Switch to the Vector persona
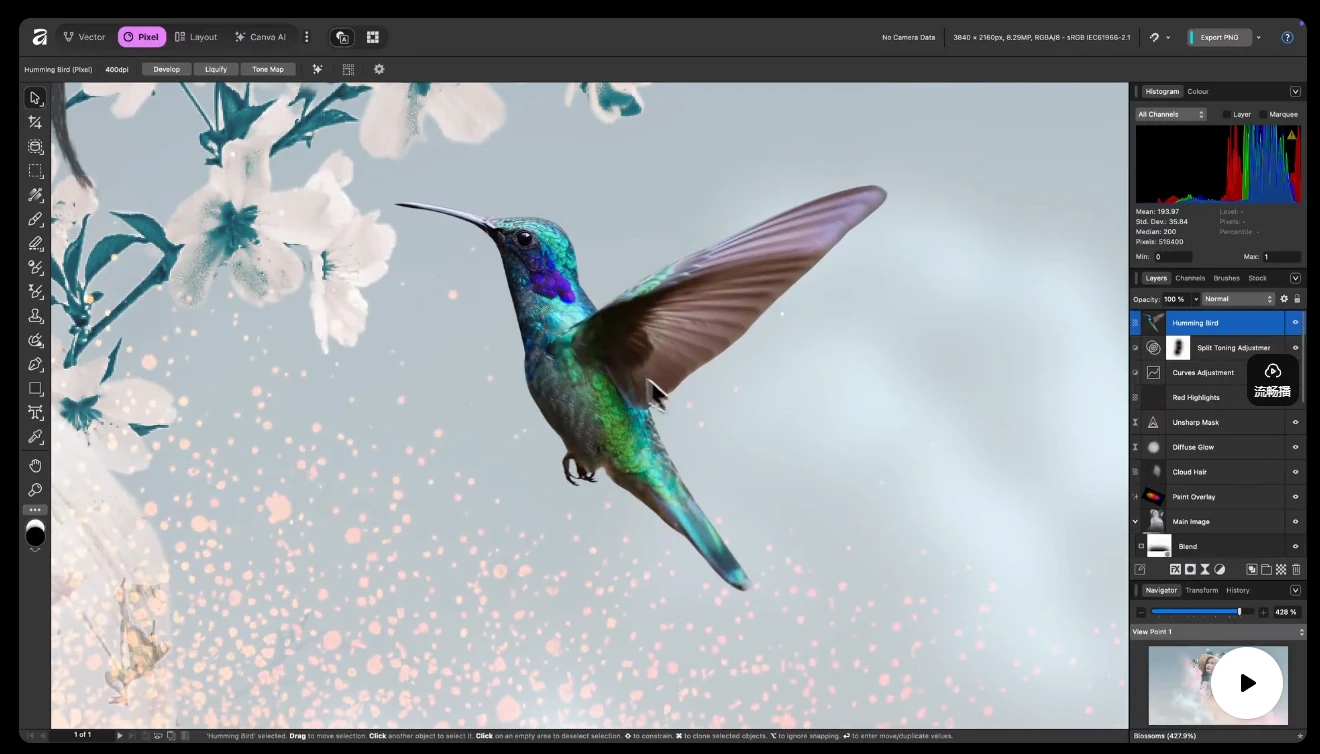The height and width of the screenshot is (754, 1320). tap(84, 37)
